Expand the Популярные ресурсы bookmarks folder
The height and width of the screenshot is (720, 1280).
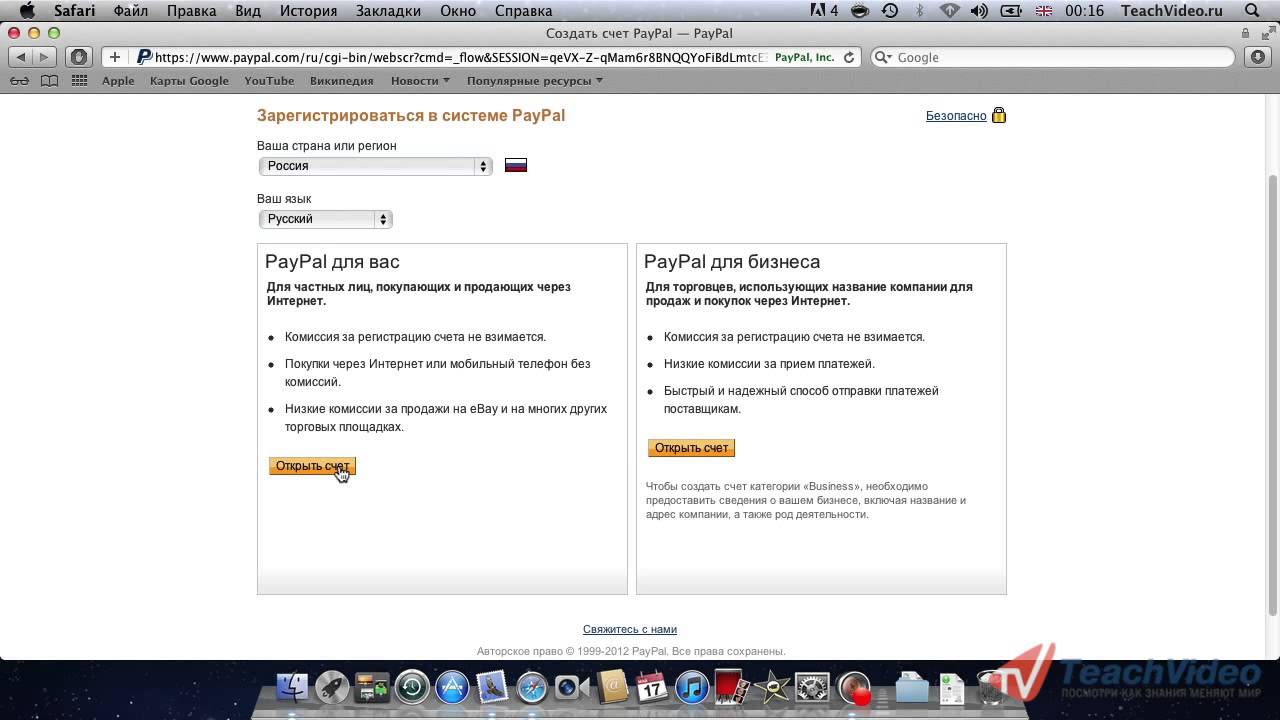(x=535, y=81)
